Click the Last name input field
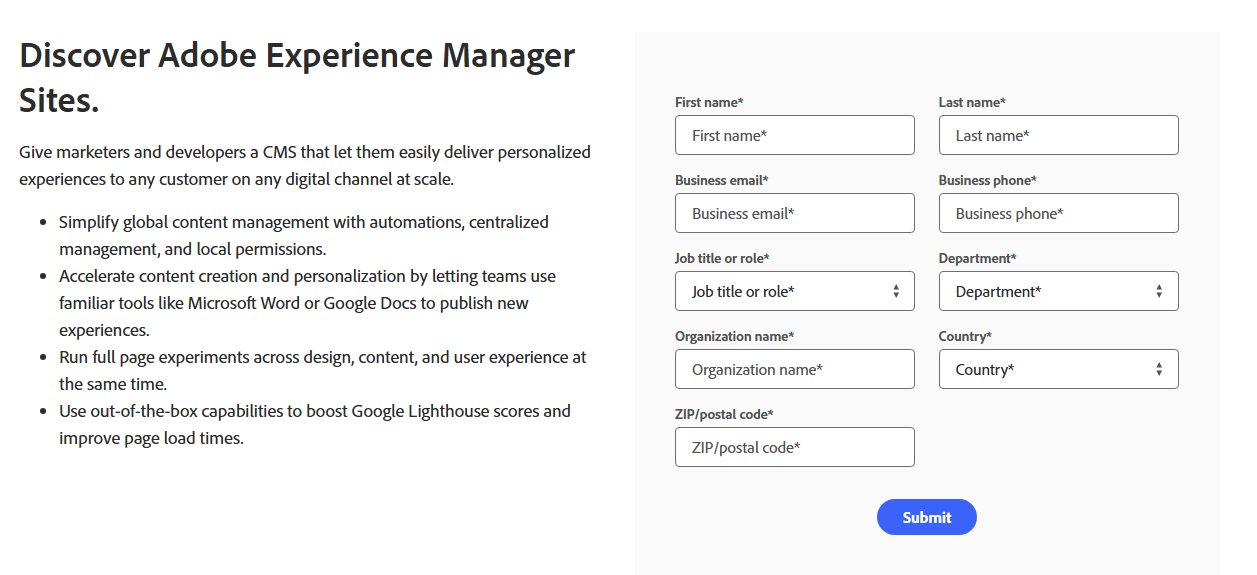 click(x=1059, y=135)
